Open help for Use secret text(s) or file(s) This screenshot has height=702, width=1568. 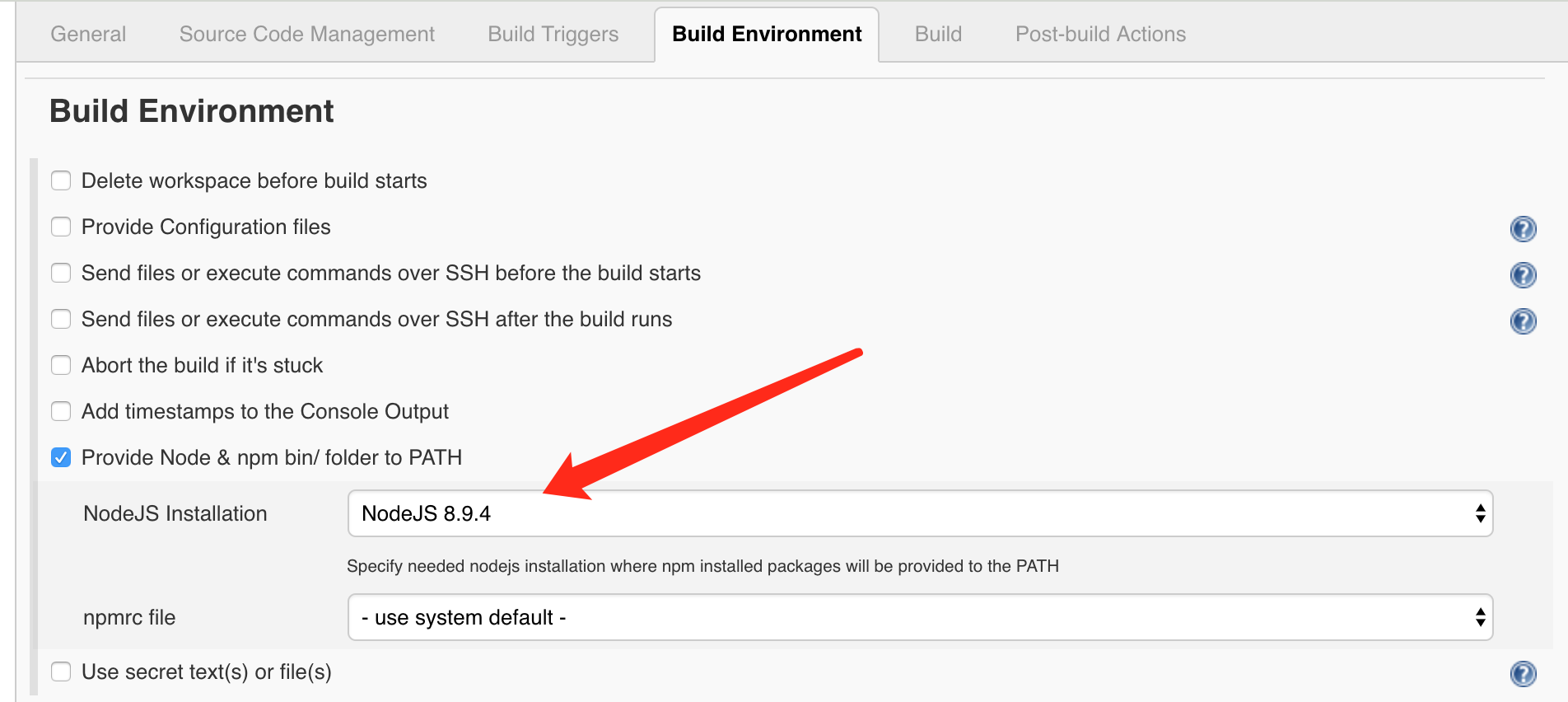[1523, 673]
